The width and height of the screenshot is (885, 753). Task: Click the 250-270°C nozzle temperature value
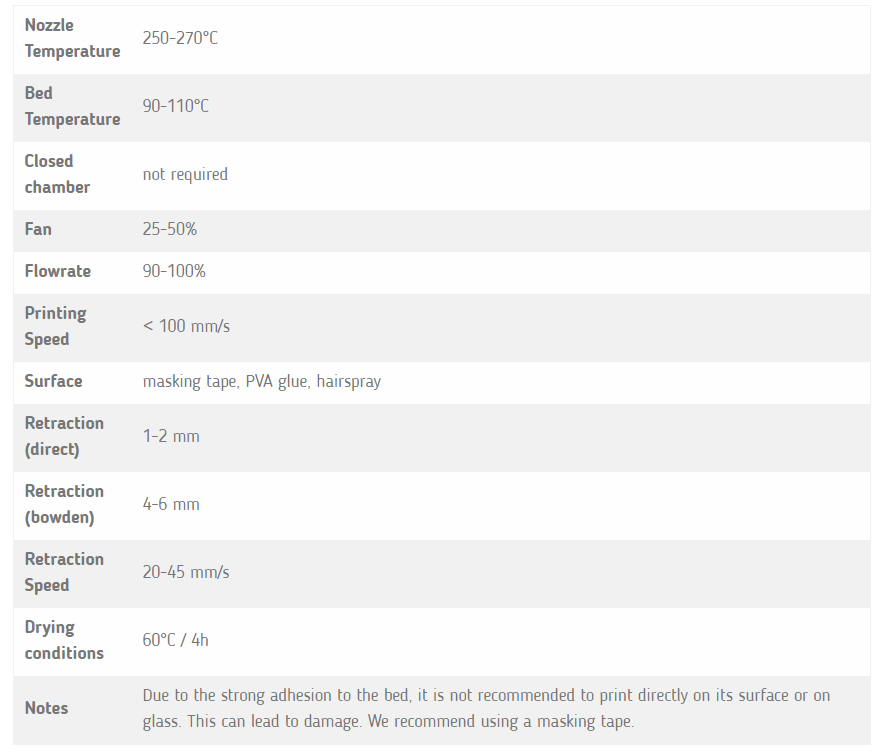point(180,39)
